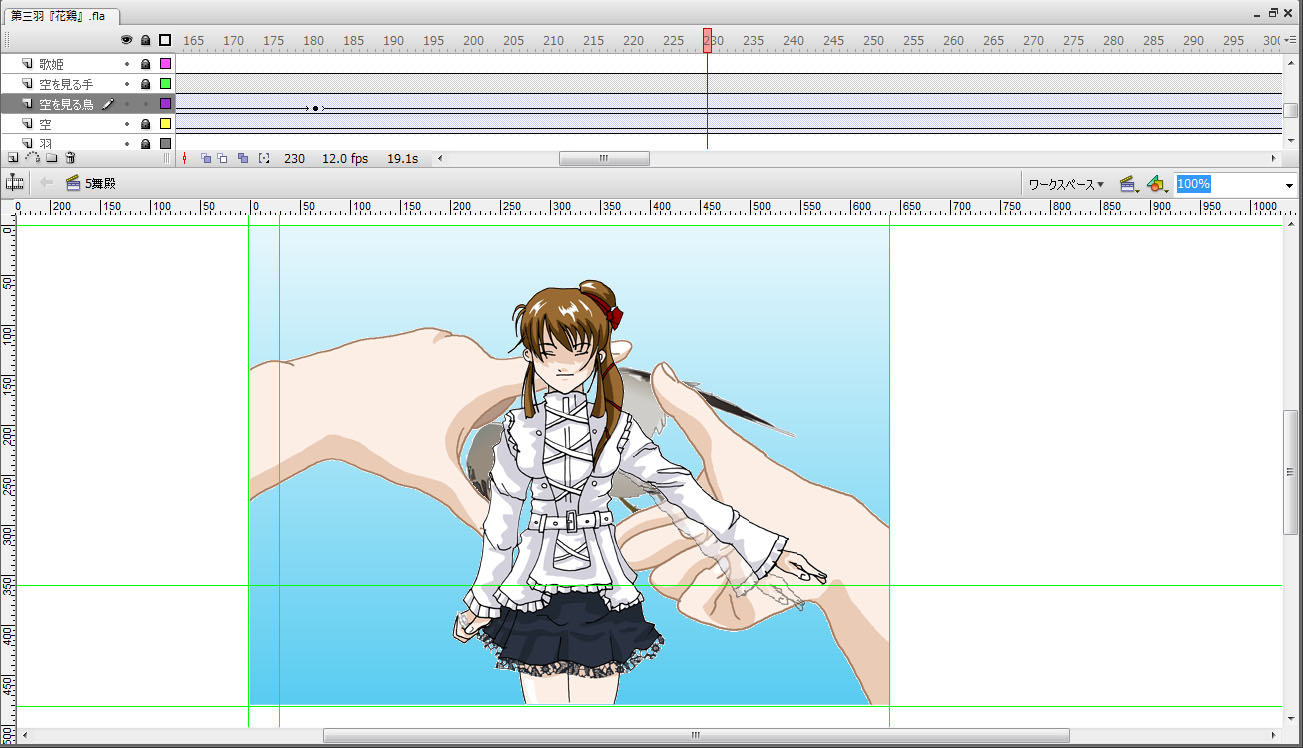The image size is (1303, 748).
Task: Click the Center Frame icon in timeline footer
Action: coord(185,158)
